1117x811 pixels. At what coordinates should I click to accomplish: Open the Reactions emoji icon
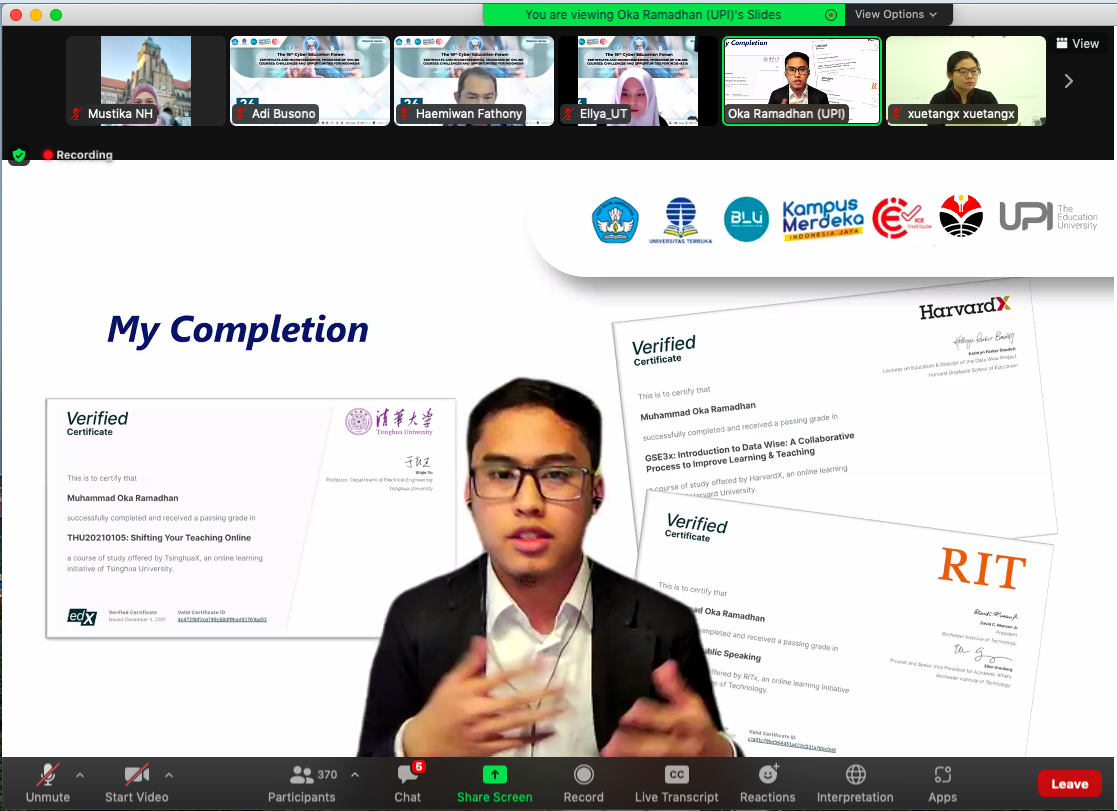[768, 774]
